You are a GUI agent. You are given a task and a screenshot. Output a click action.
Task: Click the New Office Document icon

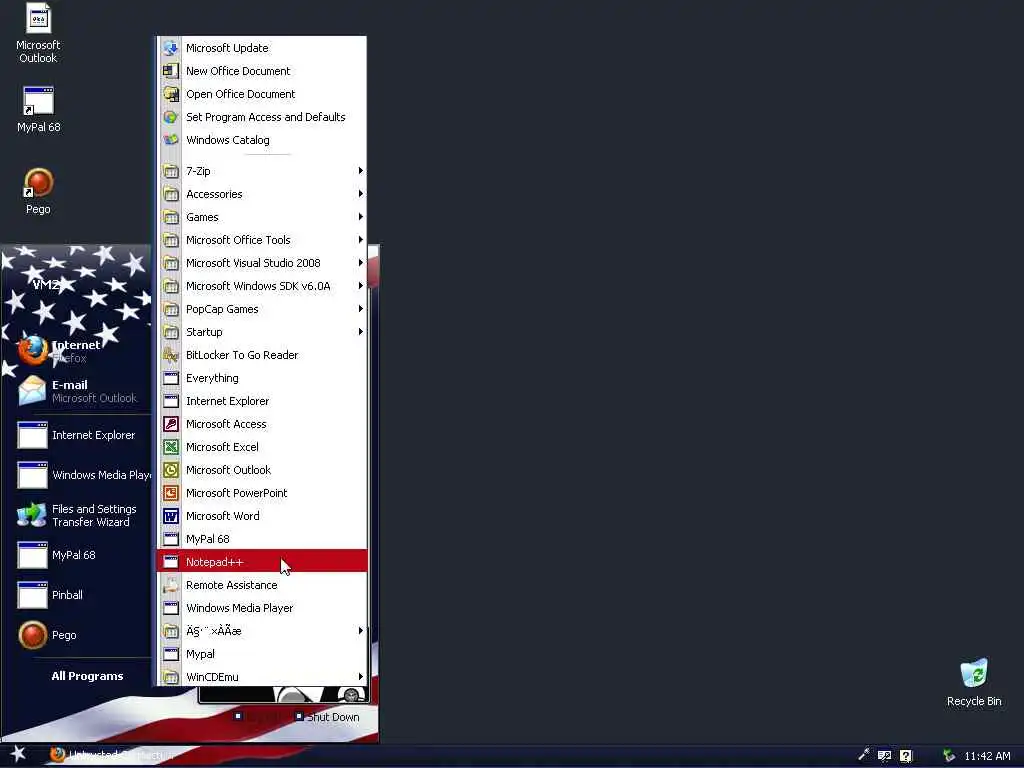tap(170, 71)
